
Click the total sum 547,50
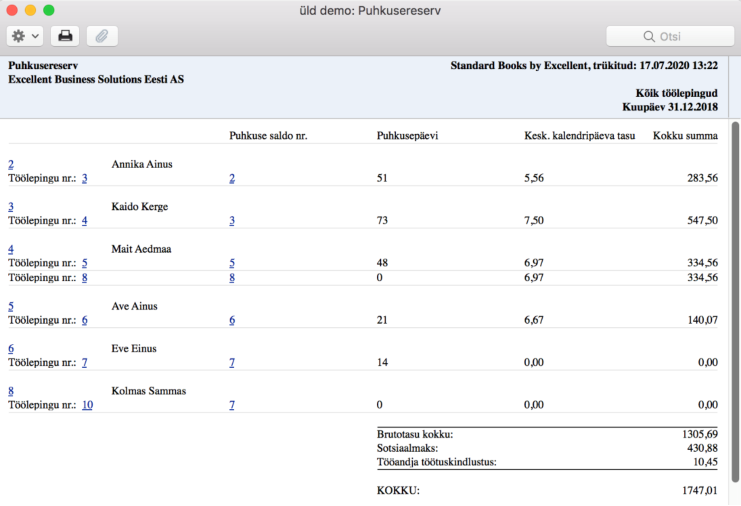[x=702, y=221]
